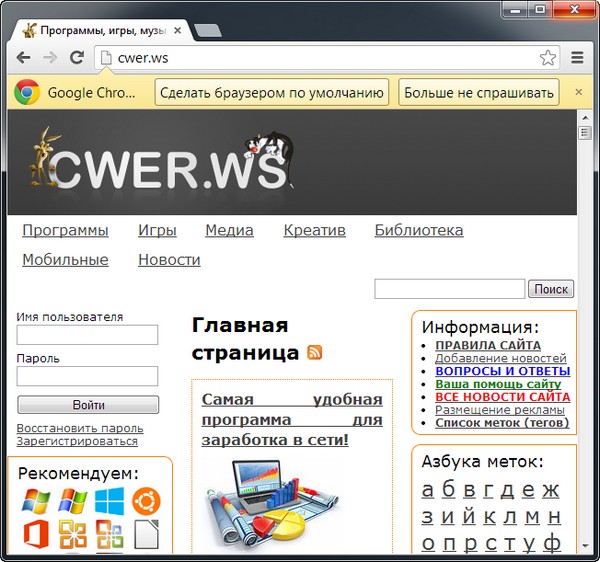Click the Имя пользователя input field
The image size is (600, 562).
click(87, 335)
